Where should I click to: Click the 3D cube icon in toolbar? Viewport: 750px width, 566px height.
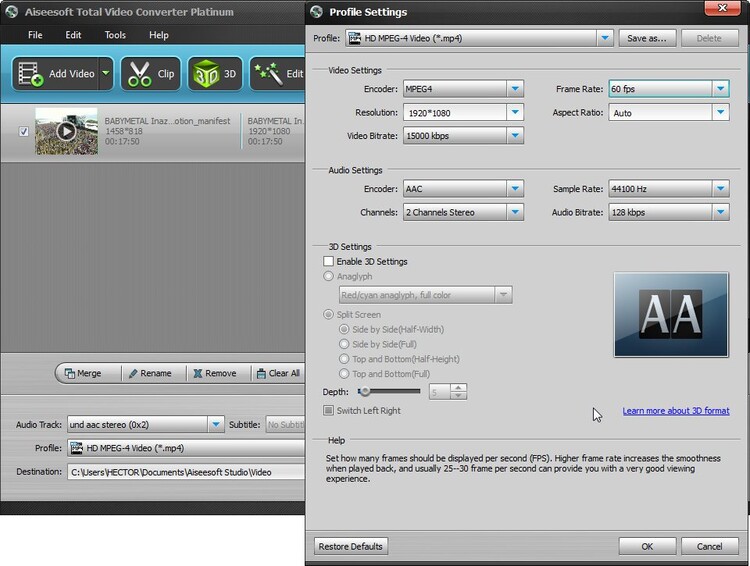point(206,74)
